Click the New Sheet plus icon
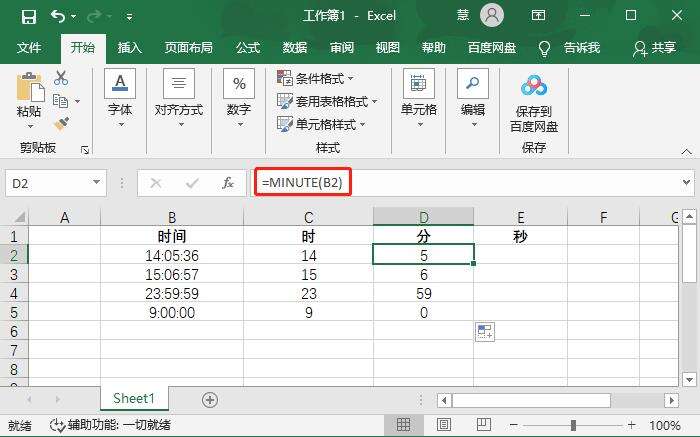The image size is (700, 437). coord(210,400)
